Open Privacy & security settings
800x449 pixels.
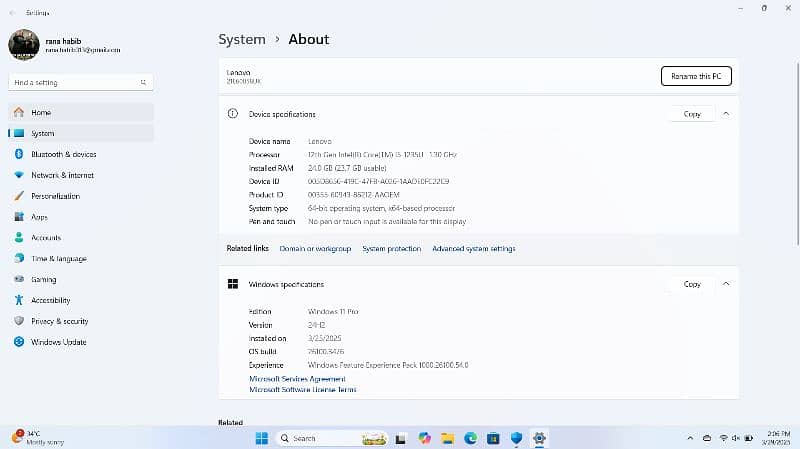(x=81, y=321)
